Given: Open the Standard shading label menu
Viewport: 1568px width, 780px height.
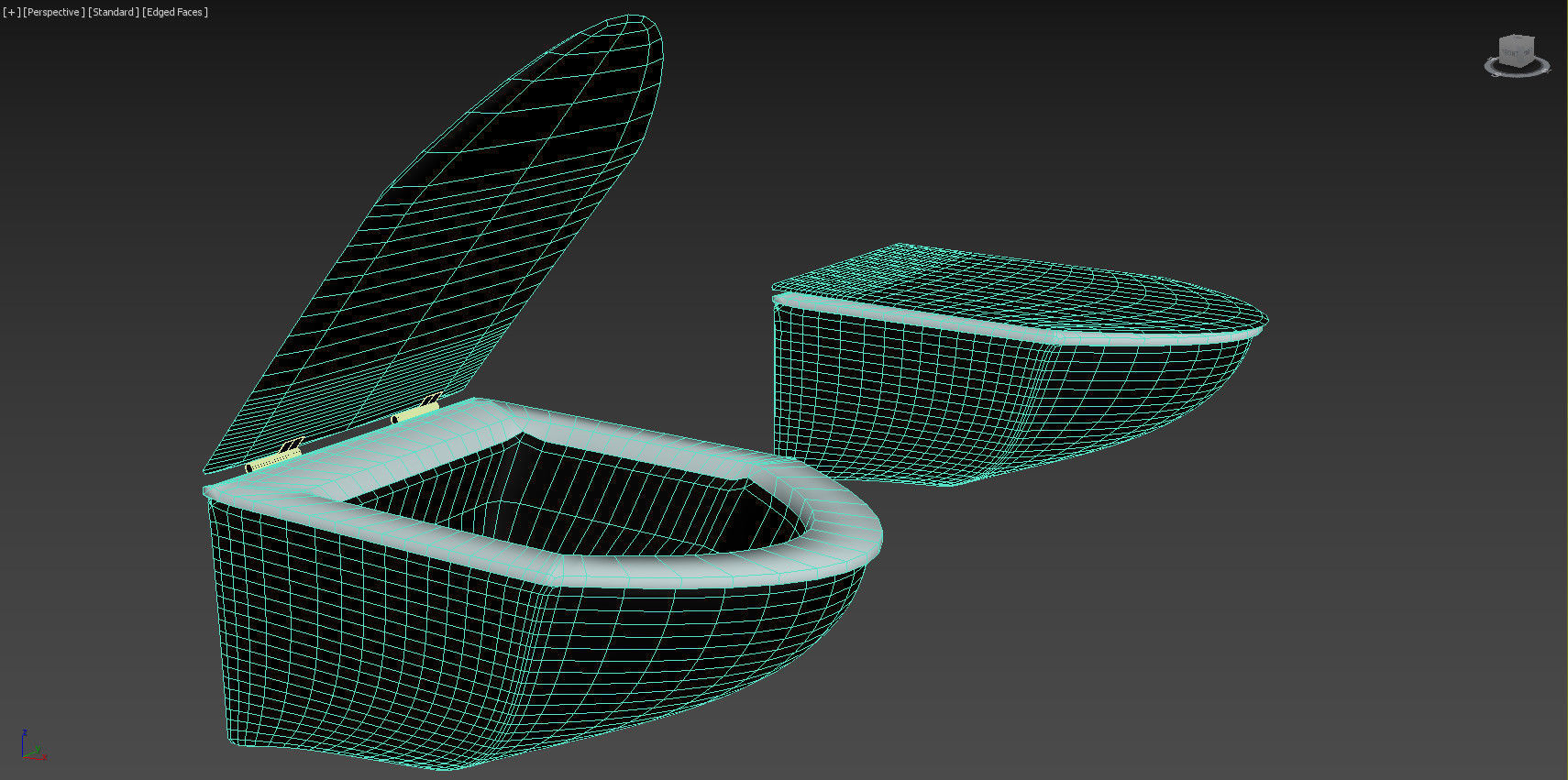Looking at the screenshot, I should click(114, 12).
